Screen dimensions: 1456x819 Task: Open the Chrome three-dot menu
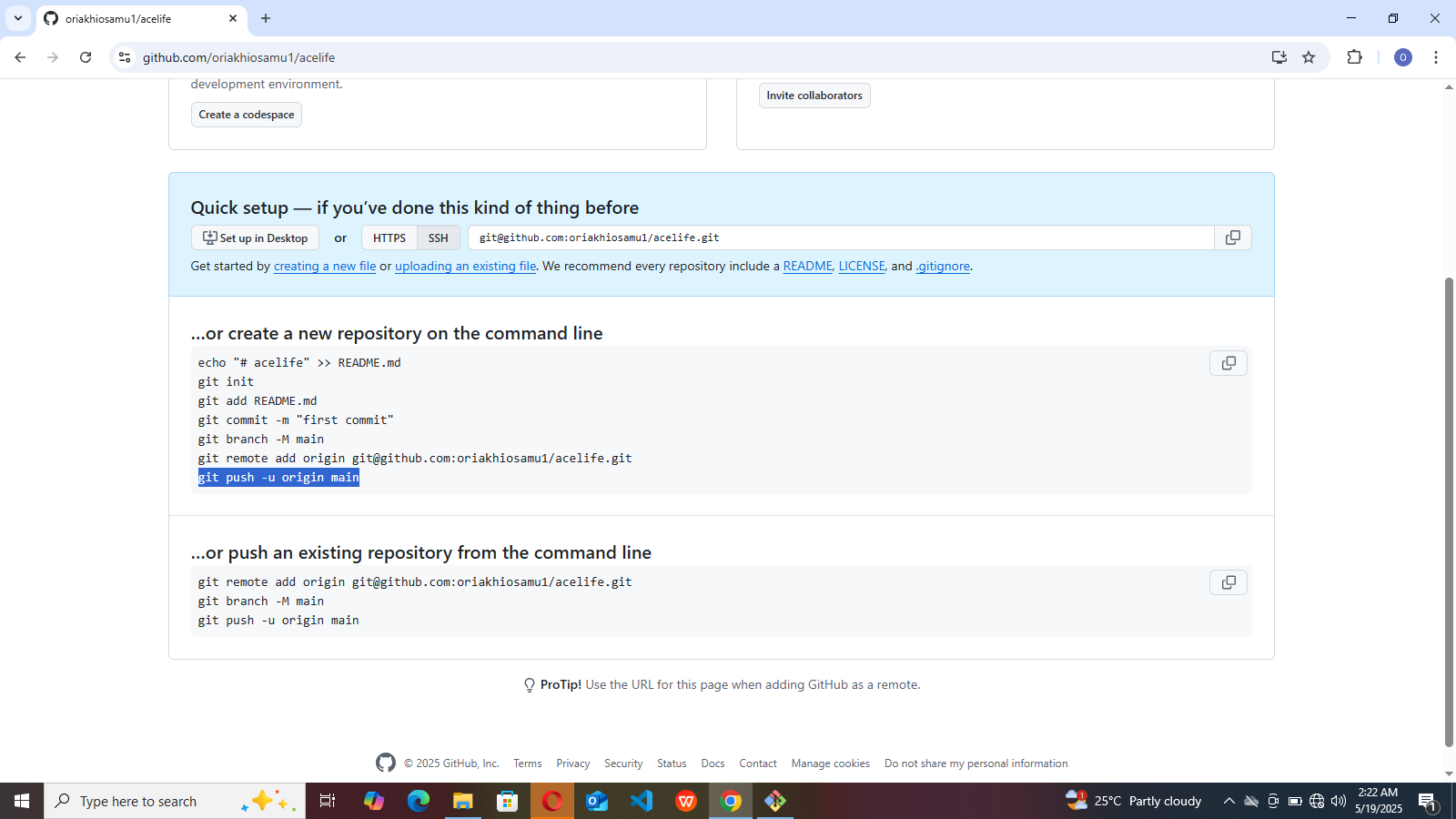coord(1436,57)
